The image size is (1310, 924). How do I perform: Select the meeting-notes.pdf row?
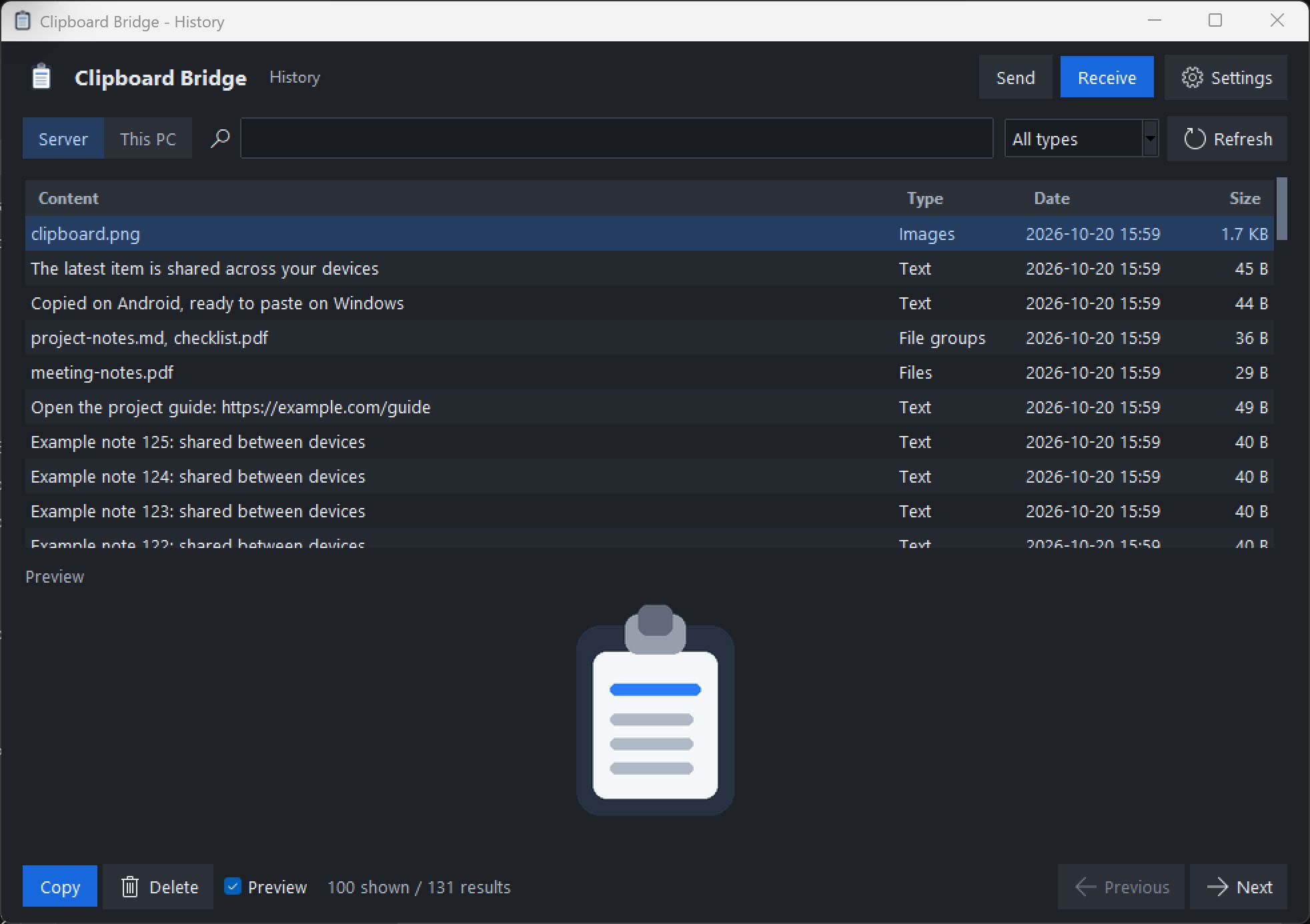650,372
